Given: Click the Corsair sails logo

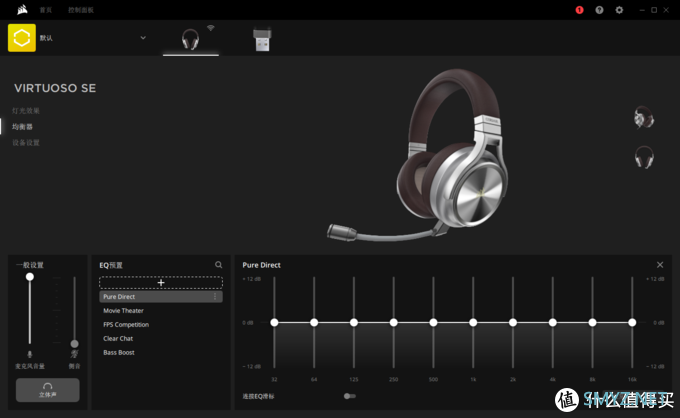Looking at the screenshot, I should click(22, 10).
